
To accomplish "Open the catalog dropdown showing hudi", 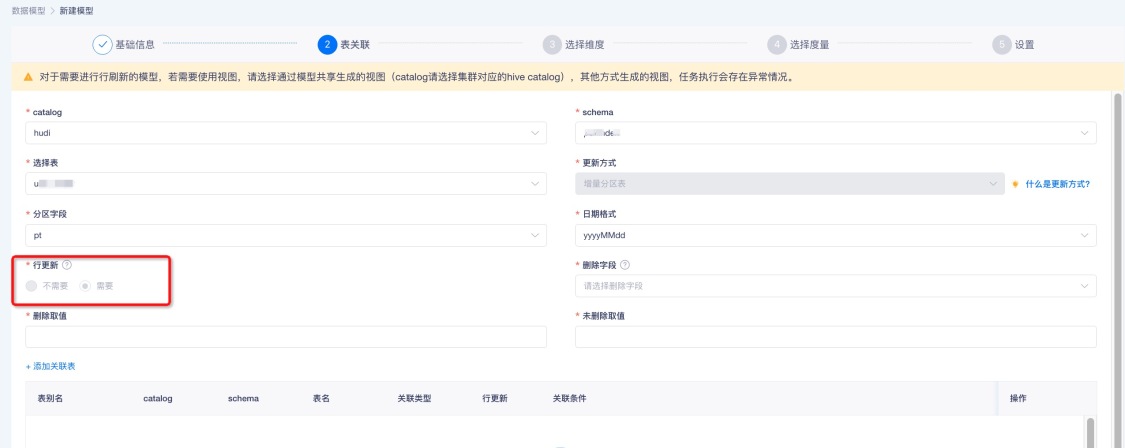I will (x=286, y=133).
